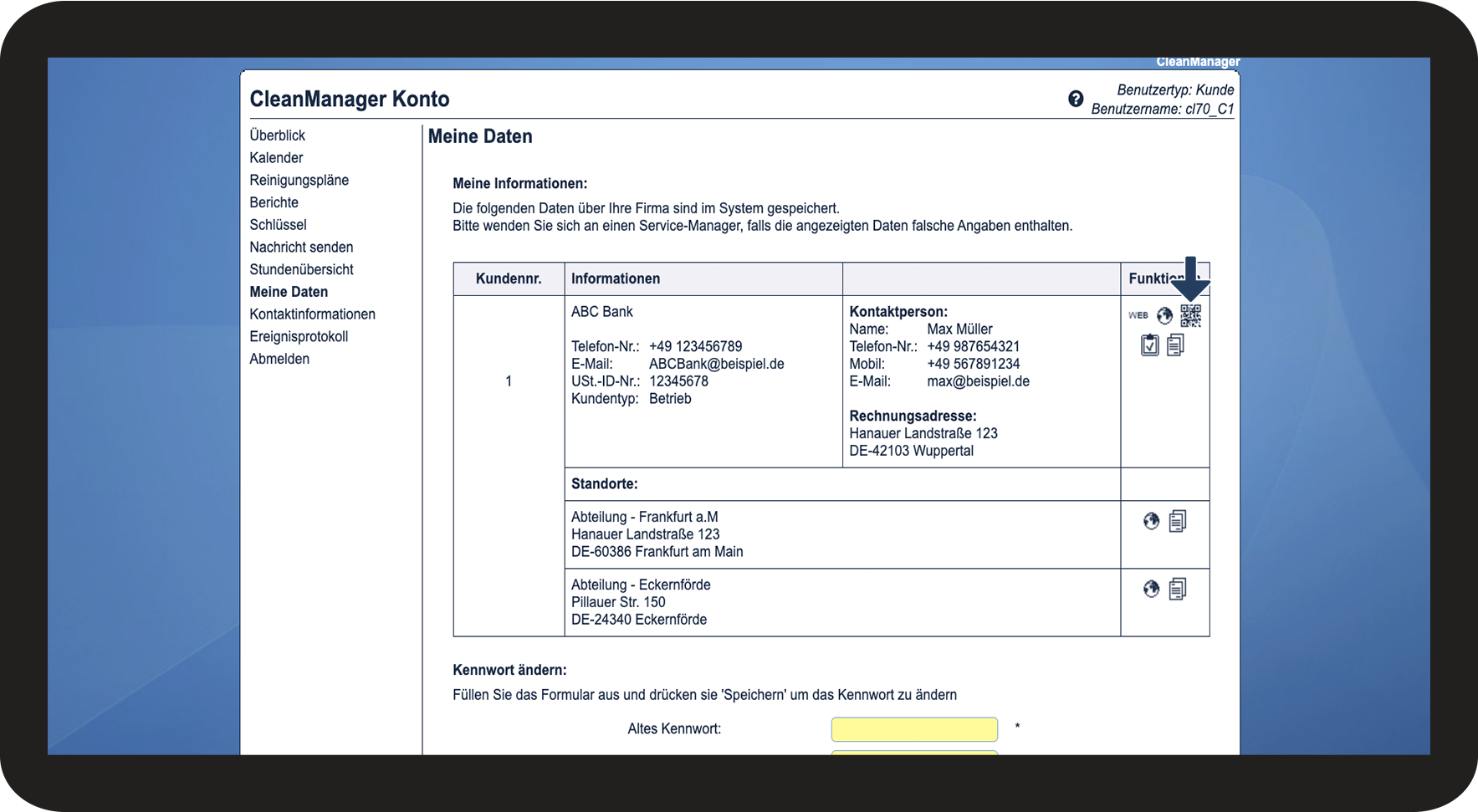Click the clipboard checklist icon
Viewport: 1478px width, 812px height.
tap(1150, 345)
